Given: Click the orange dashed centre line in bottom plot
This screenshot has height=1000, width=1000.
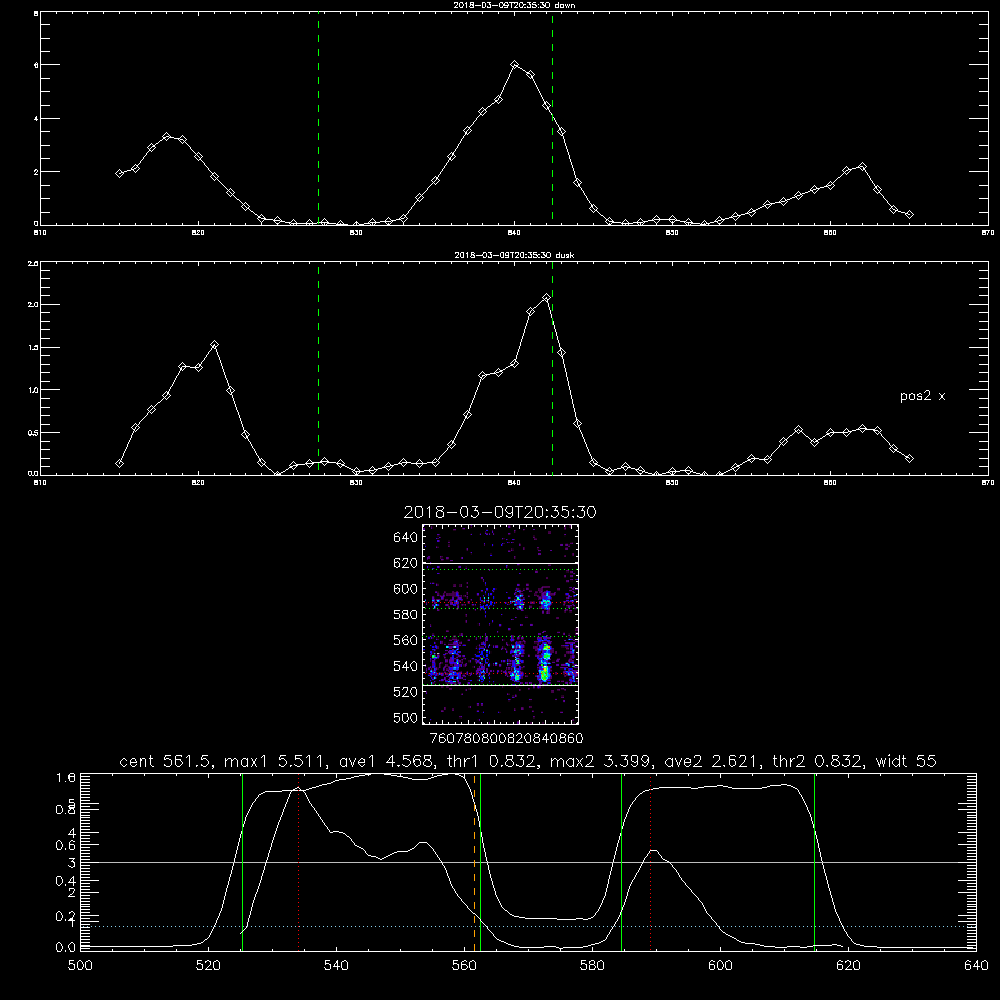Looking at the screenshot, I should point(474,862).
